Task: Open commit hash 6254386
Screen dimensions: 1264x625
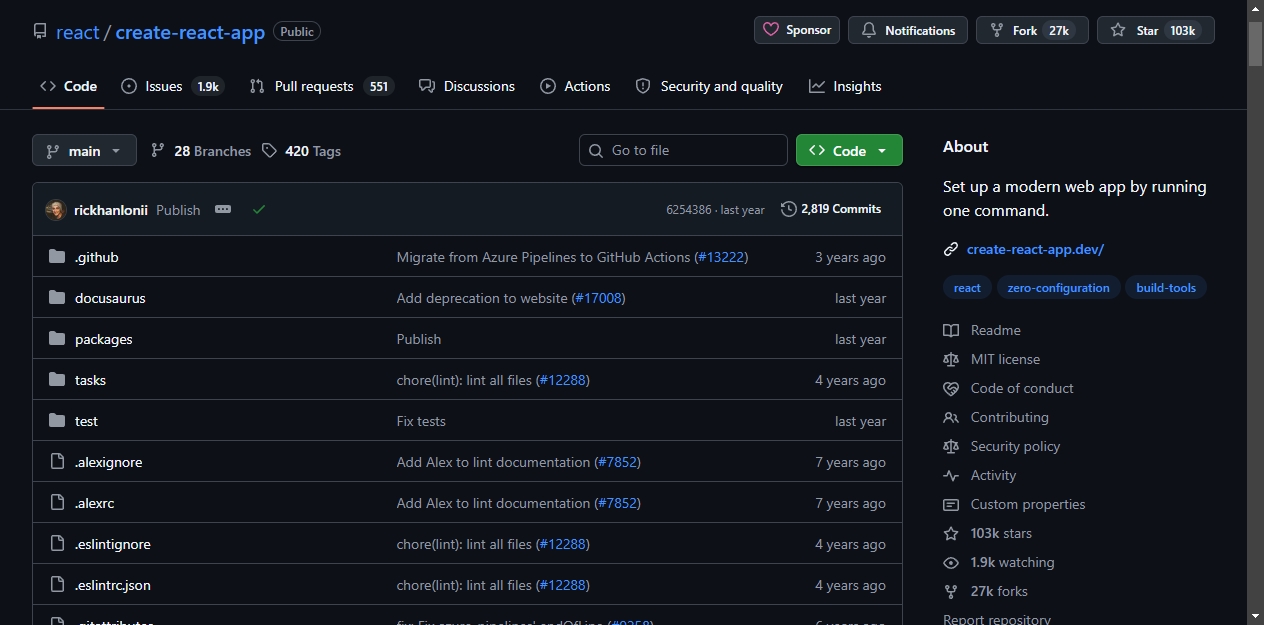Action: click(689, 210)
